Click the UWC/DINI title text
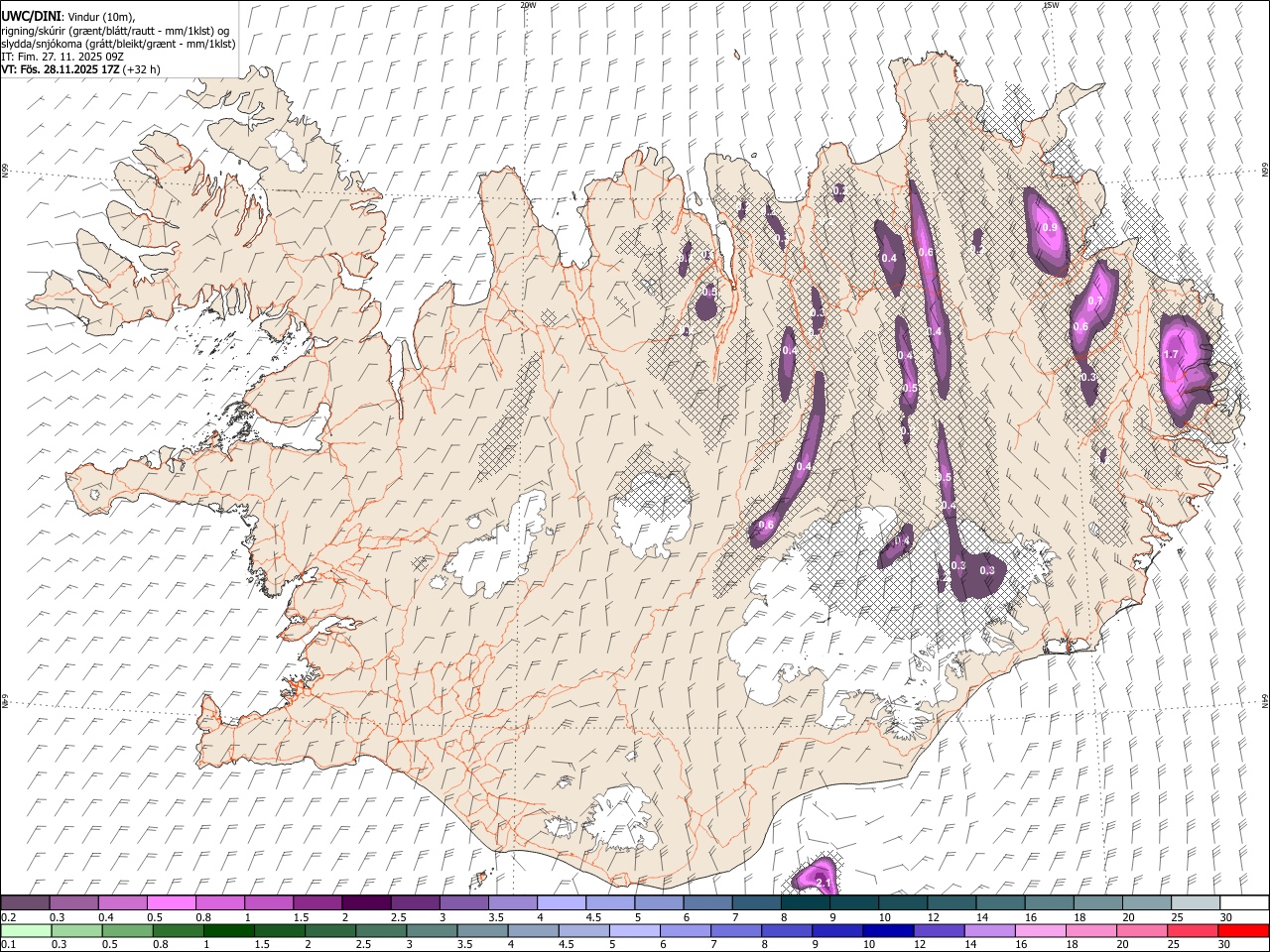The width and height of the screenshot is (1270, 952). (31, 15)
